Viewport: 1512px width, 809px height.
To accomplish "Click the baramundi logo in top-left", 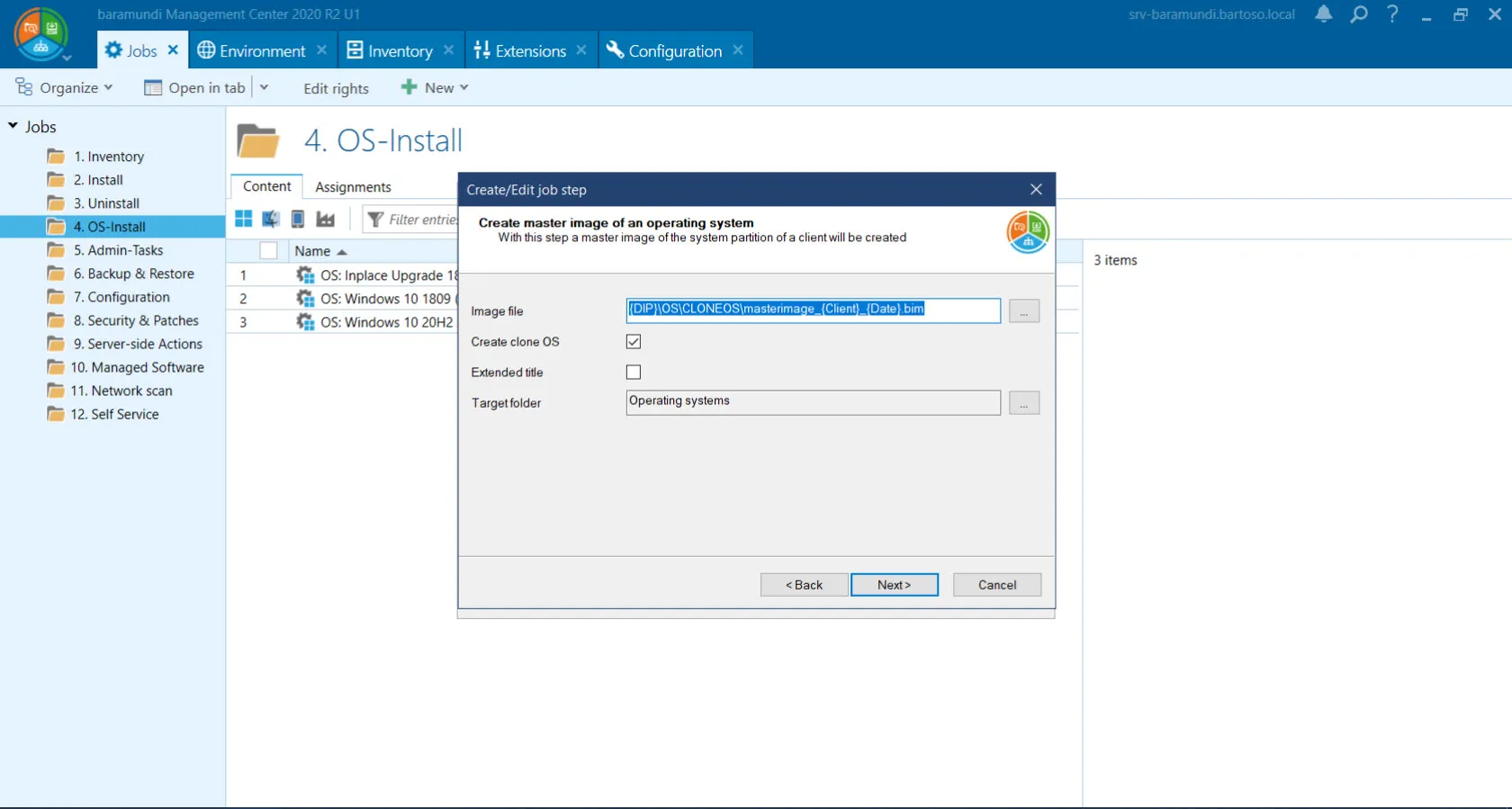I will pyautogui.click(x=40, y=34).
